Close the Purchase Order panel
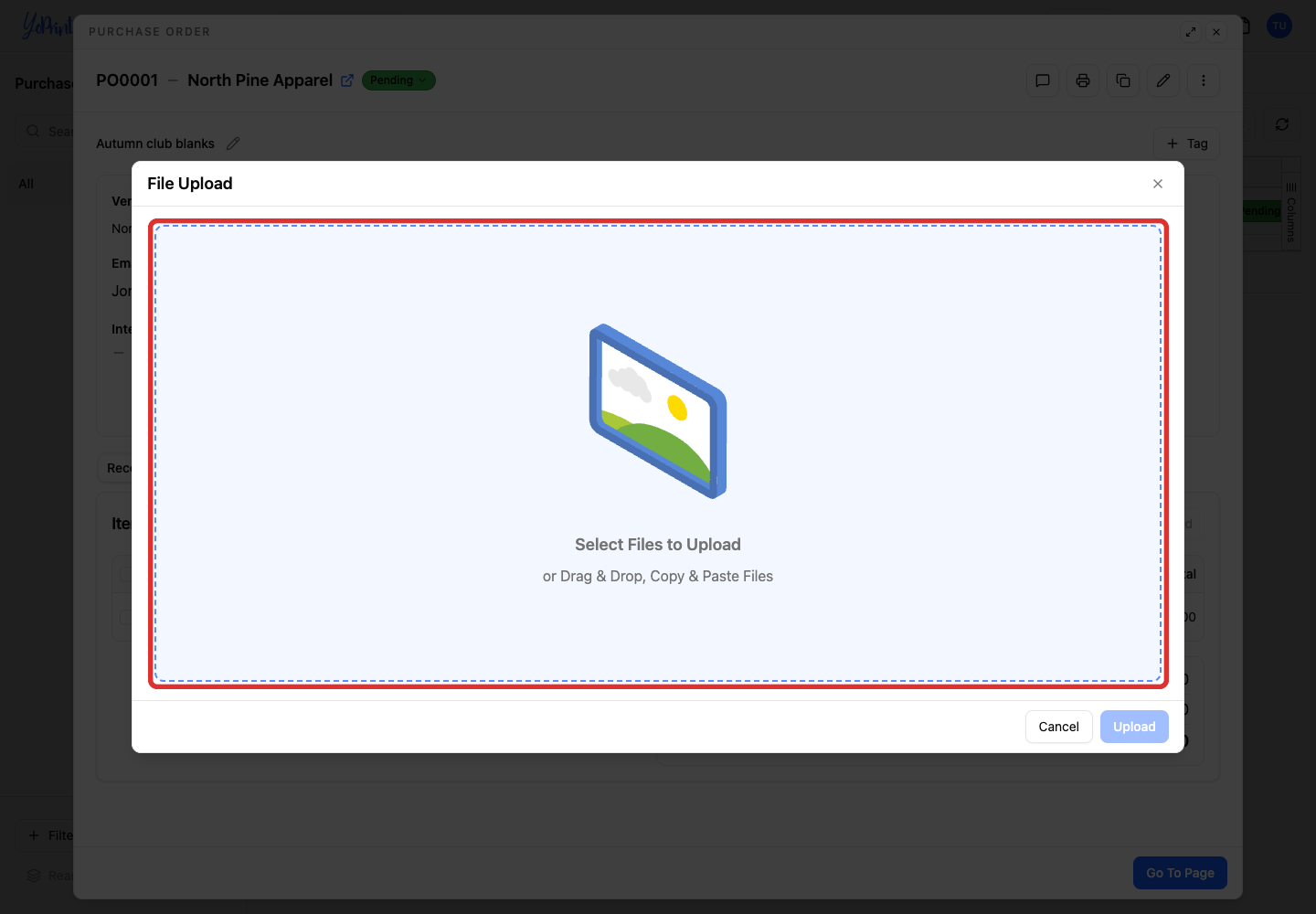Viewport: 1316px width, 914px height. click(x=1216, y=32)
